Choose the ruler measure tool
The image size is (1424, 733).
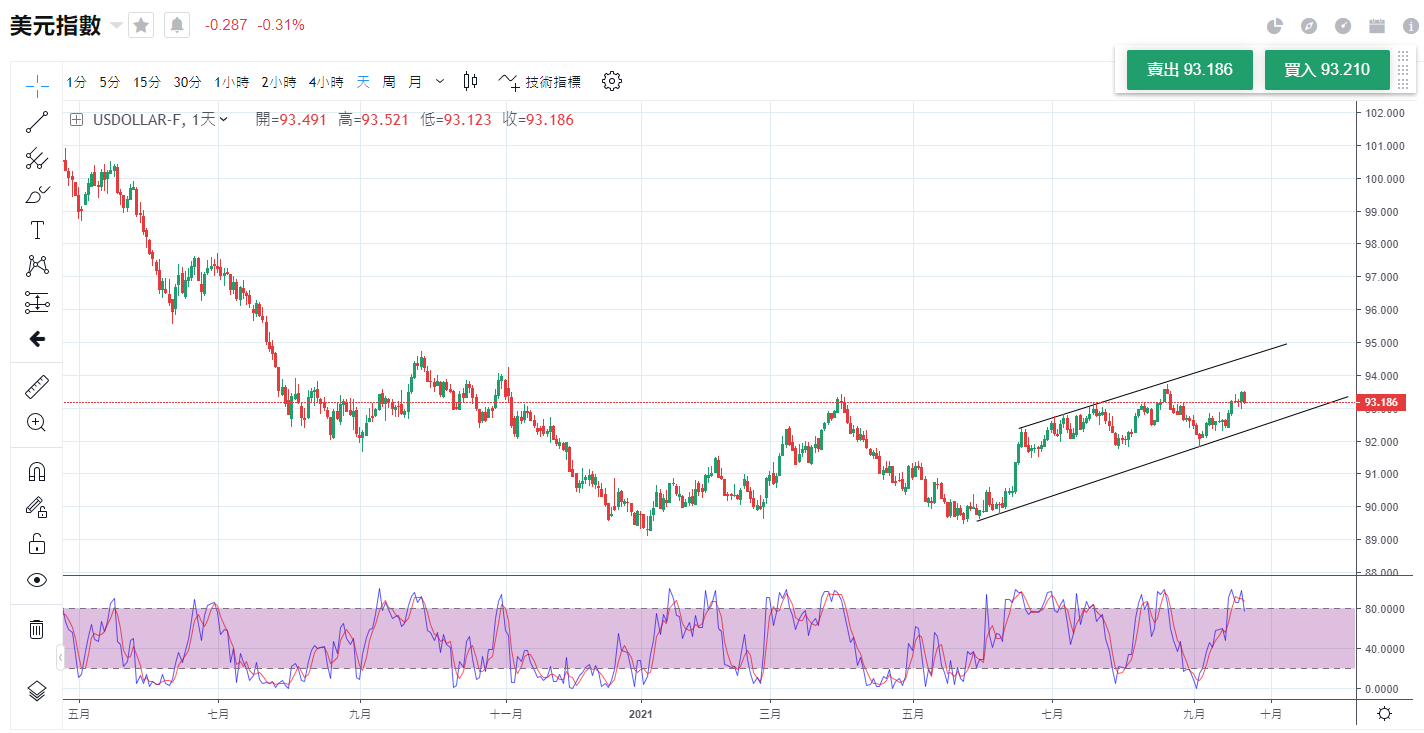tap(37, 387)
